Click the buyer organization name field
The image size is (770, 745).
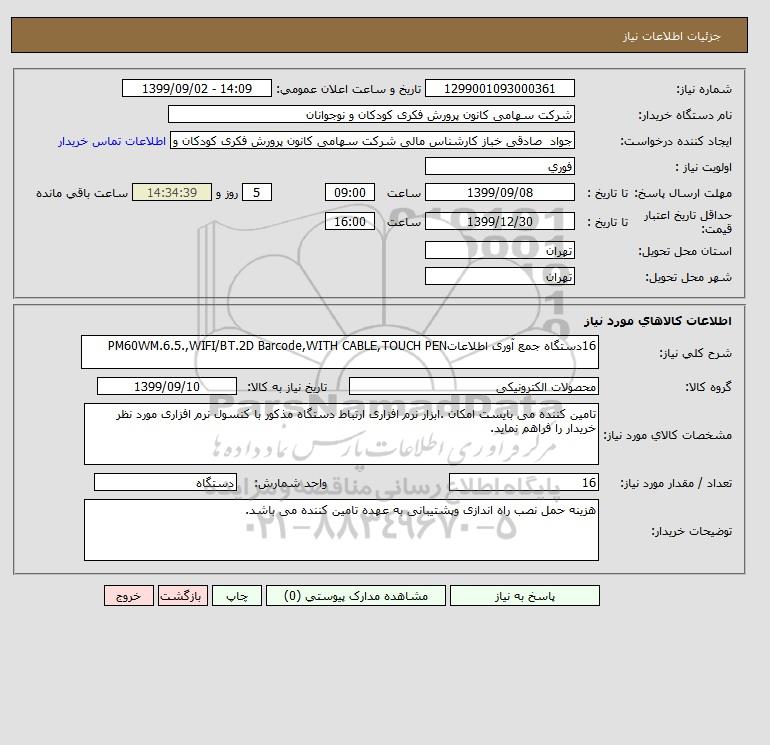pos(371,114)
